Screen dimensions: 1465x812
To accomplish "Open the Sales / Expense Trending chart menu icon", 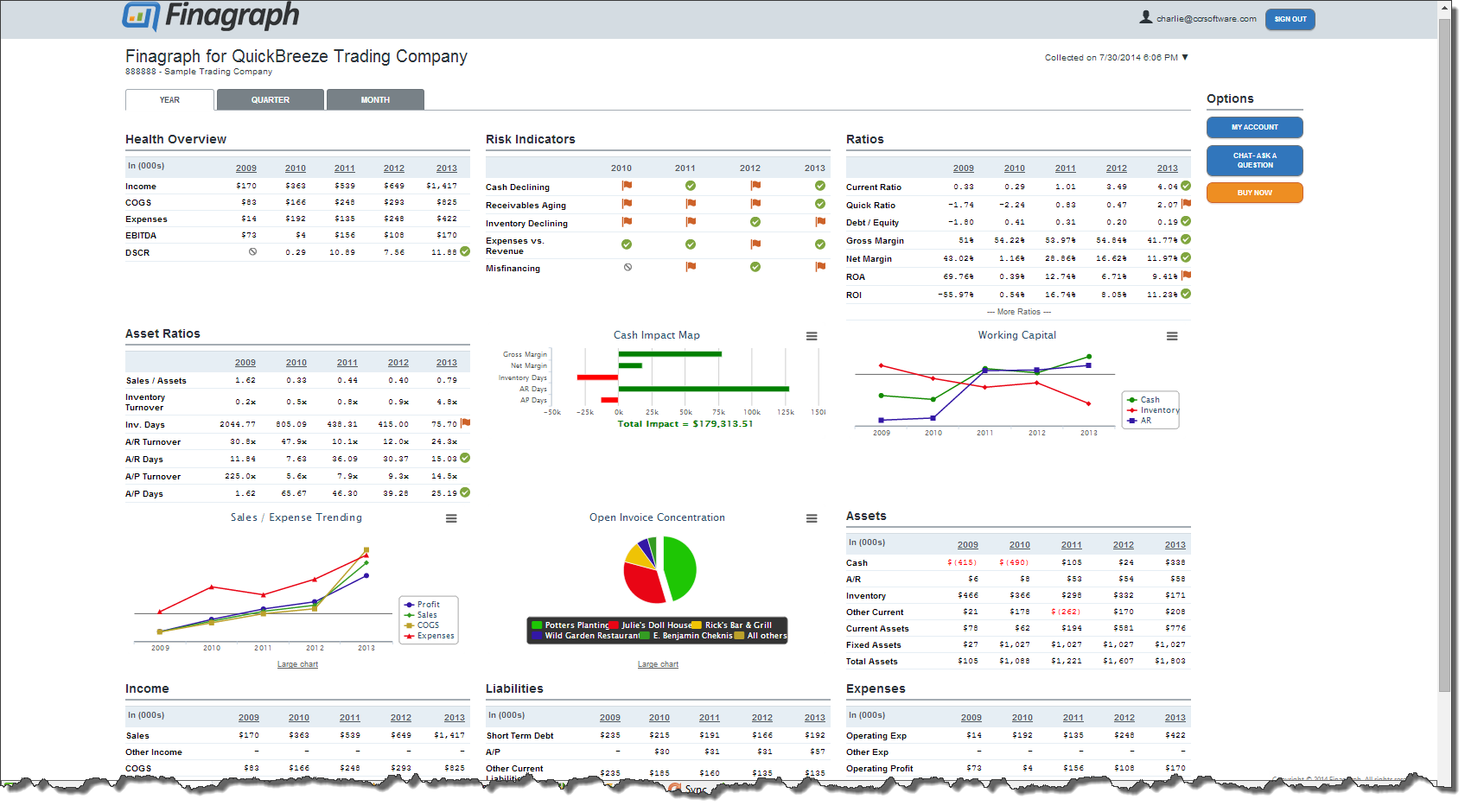I will coord(451,518).
